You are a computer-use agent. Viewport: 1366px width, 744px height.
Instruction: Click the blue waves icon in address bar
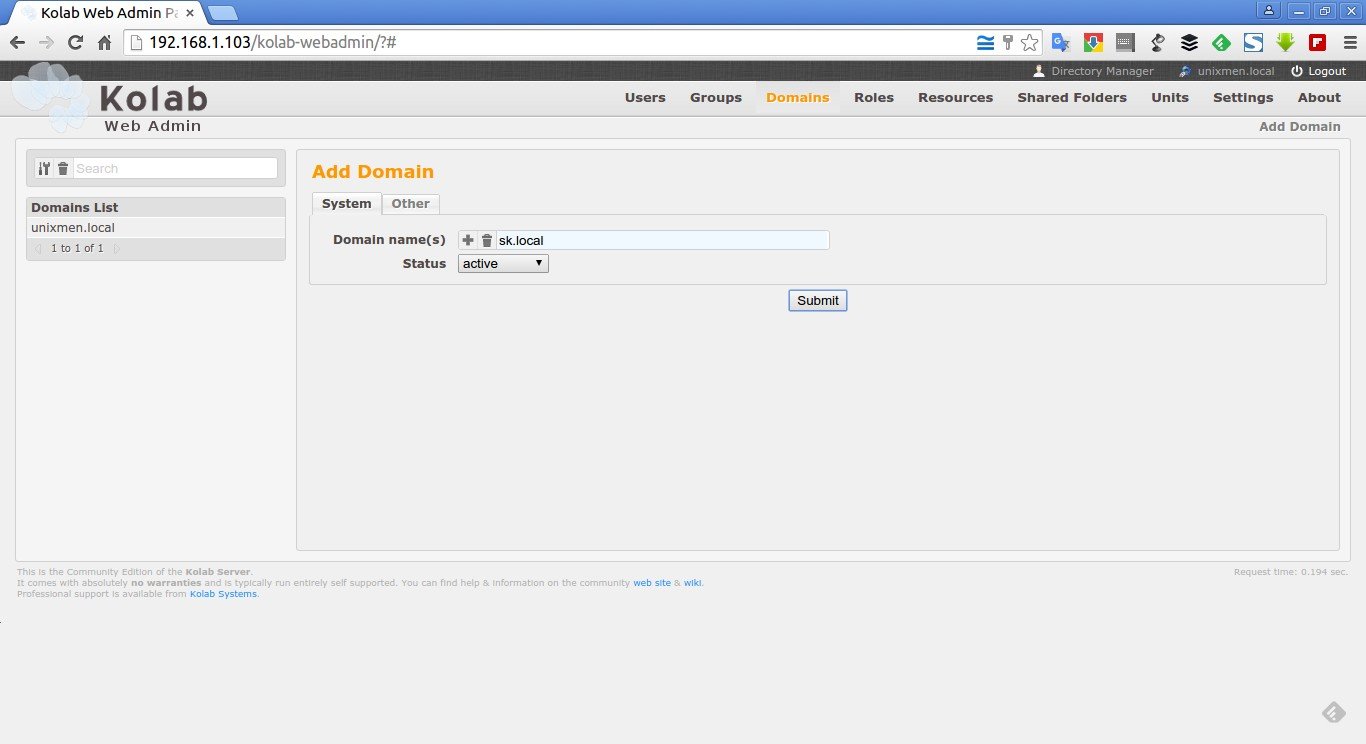tap(985, 43)
